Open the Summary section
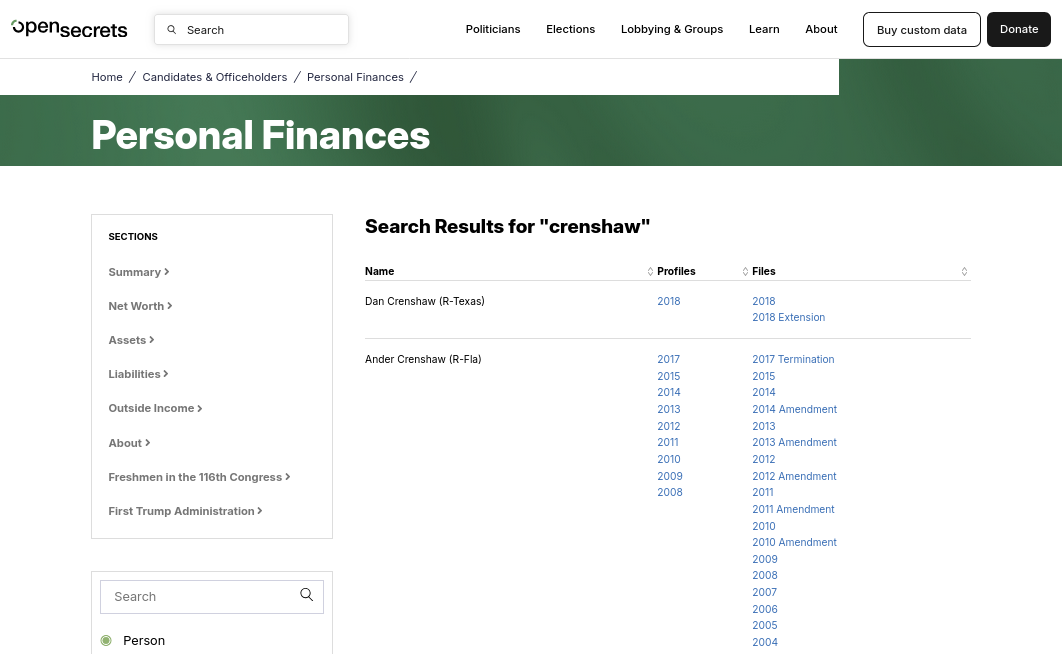 (x=139, y=272)
